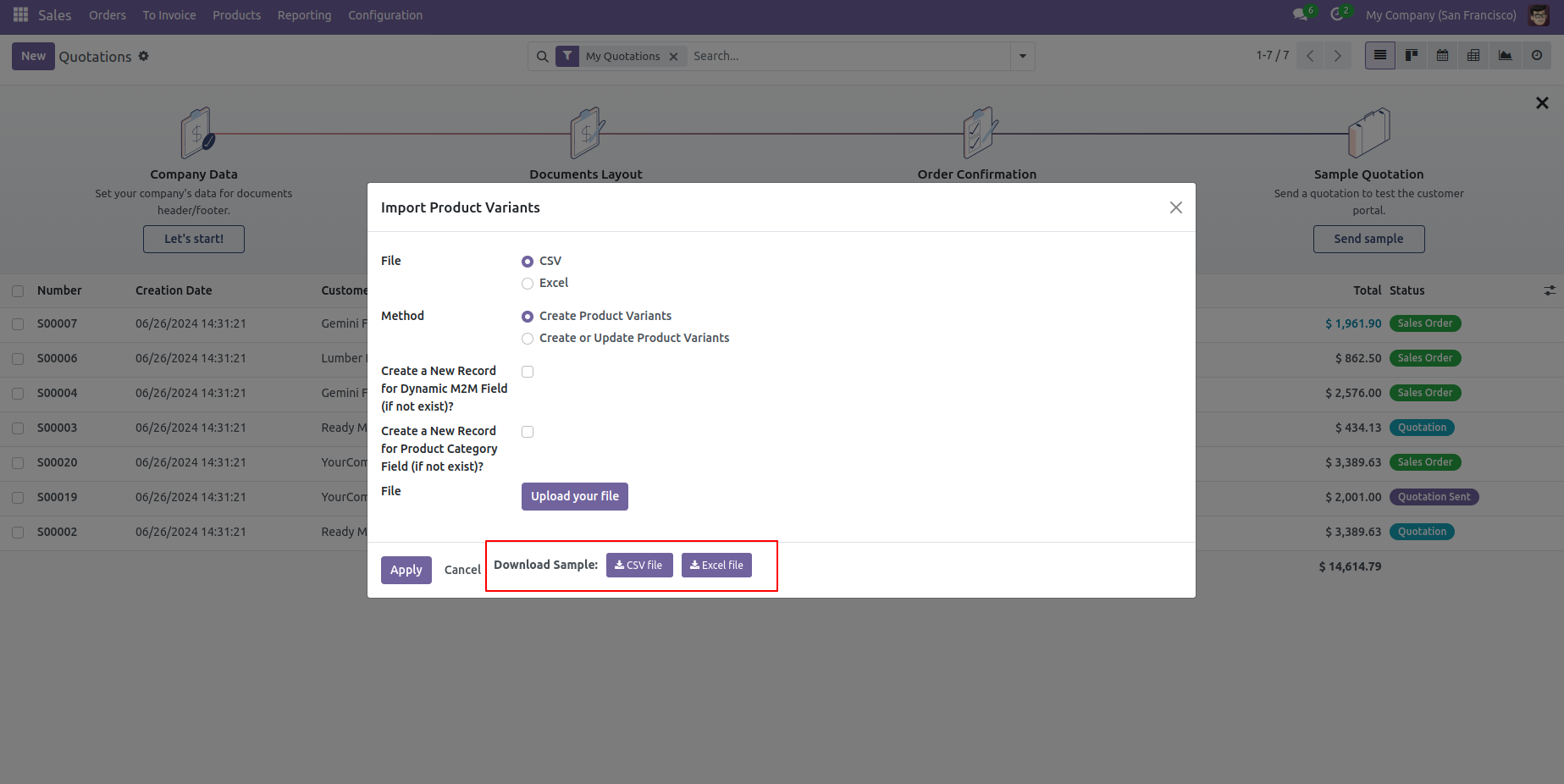
Task: Download the CSV sample file
Action: (x=639, y=565)
